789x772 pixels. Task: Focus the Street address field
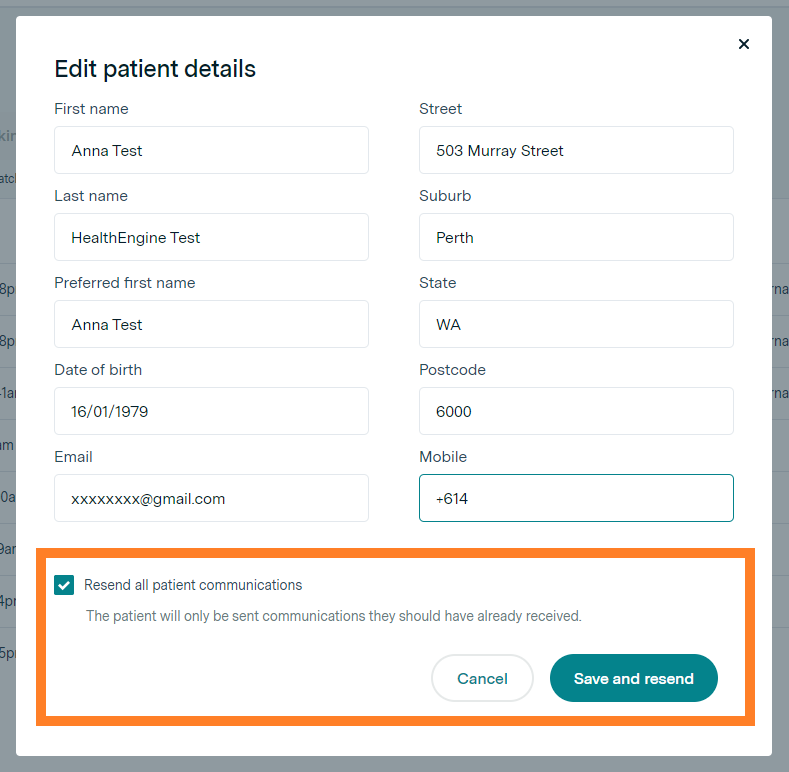(x=576, y=150)
